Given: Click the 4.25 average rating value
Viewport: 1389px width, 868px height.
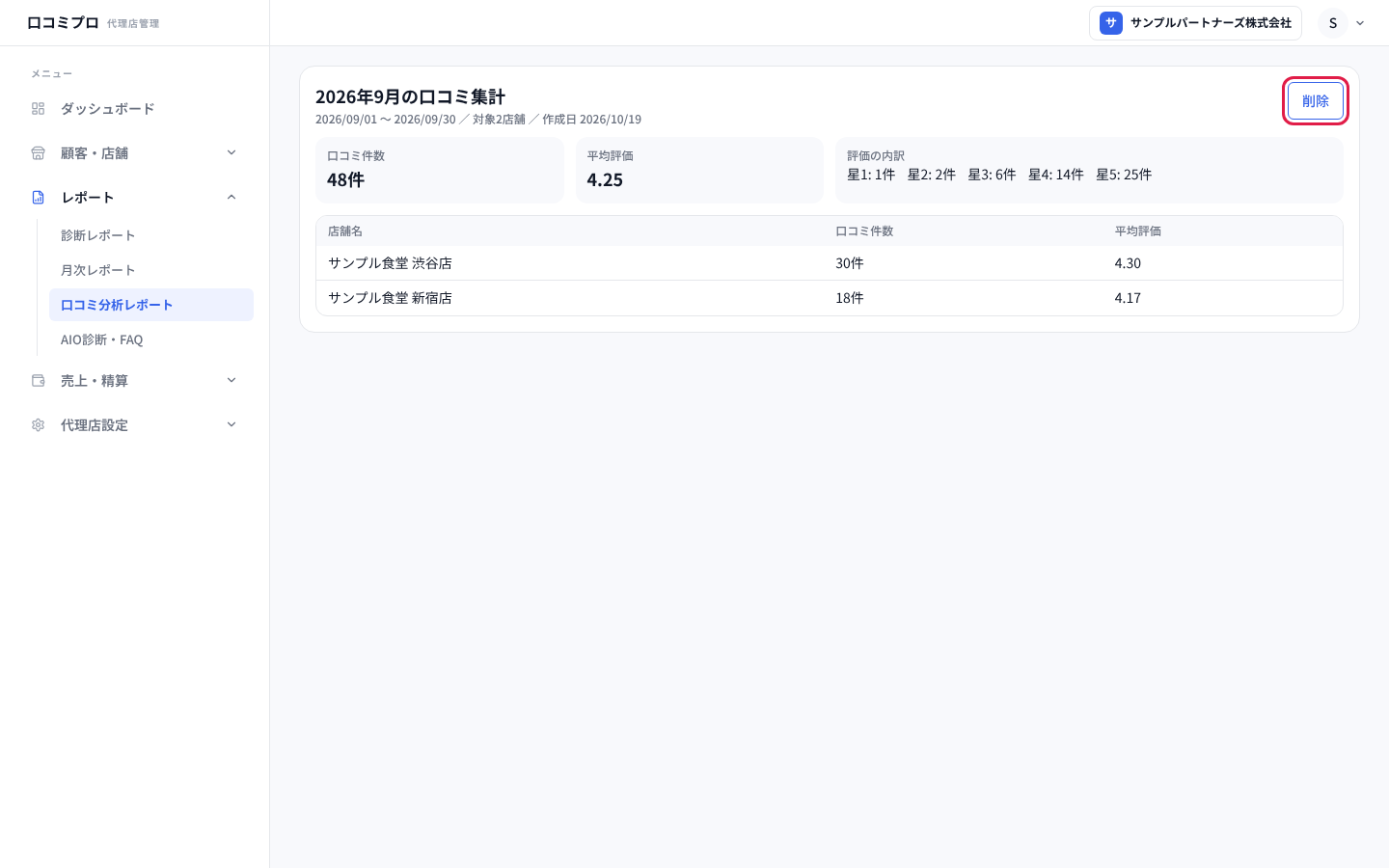Looking at the screenshot, I should pyautogui.click(x=605, y=179).
